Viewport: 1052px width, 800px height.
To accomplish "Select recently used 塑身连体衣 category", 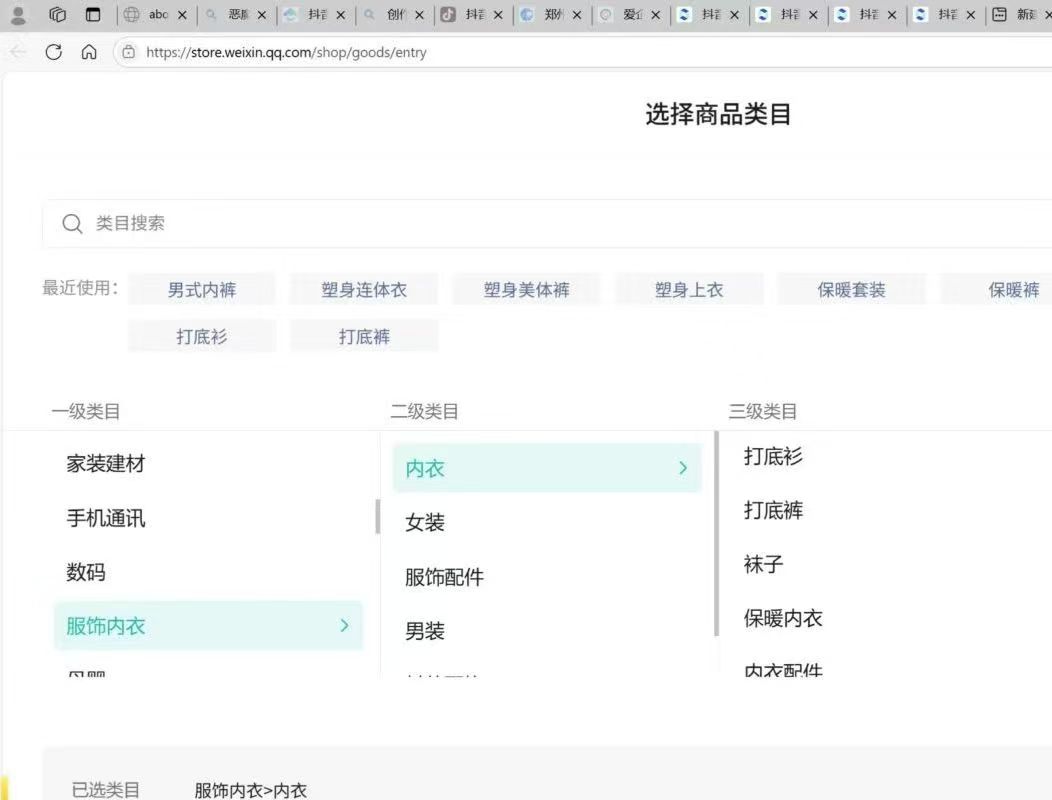I will point(364,290).
